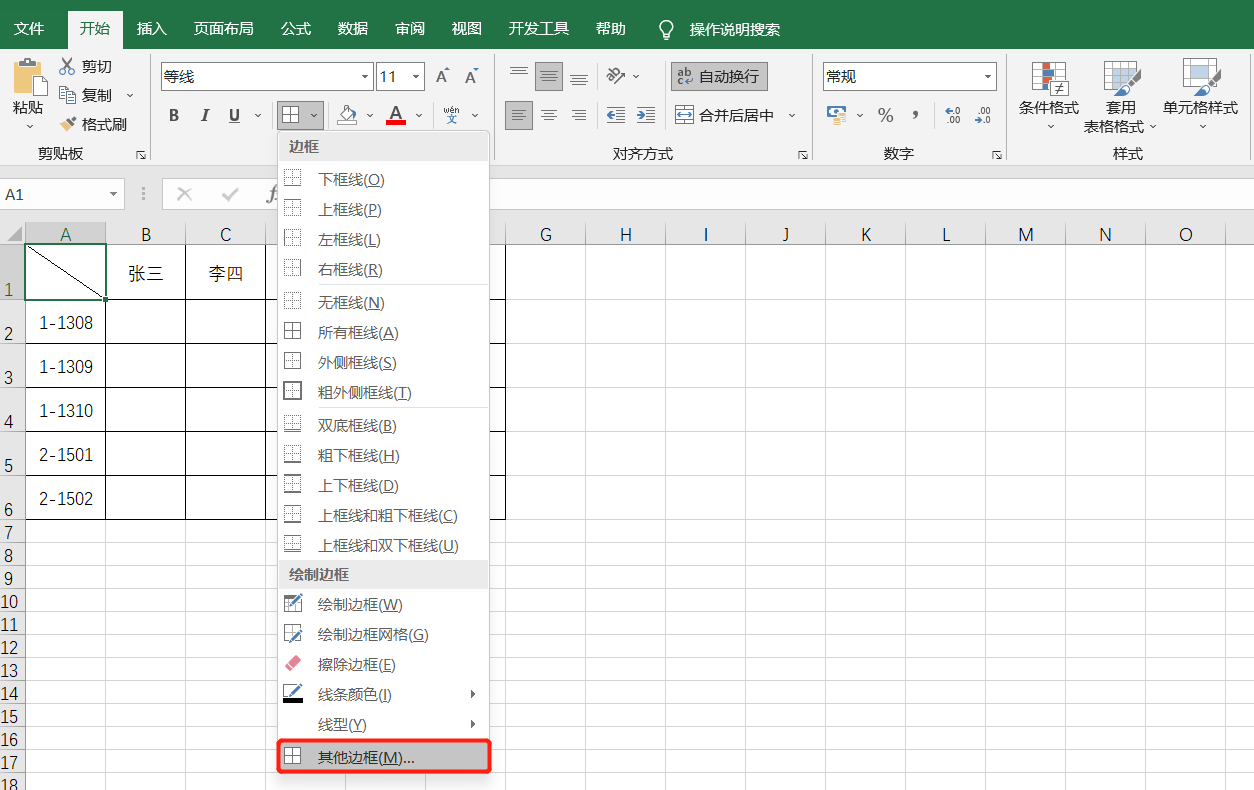Choose Thick Outside Borders (粗外侧框线)
The width and height of the screenshot is (1254, 790).
pos(384,392)
